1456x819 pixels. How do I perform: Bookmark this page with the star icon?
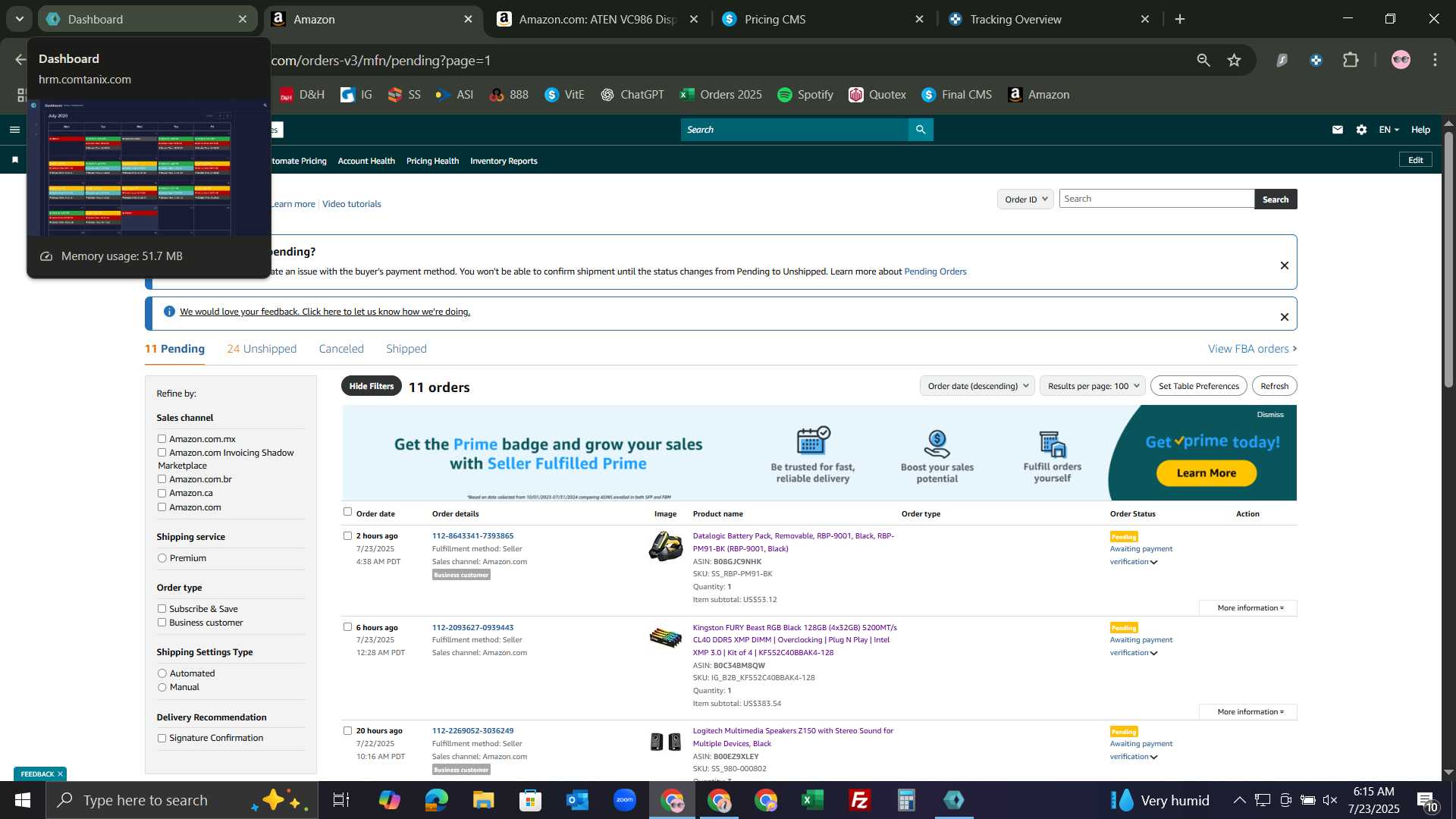coord(1235,60)
